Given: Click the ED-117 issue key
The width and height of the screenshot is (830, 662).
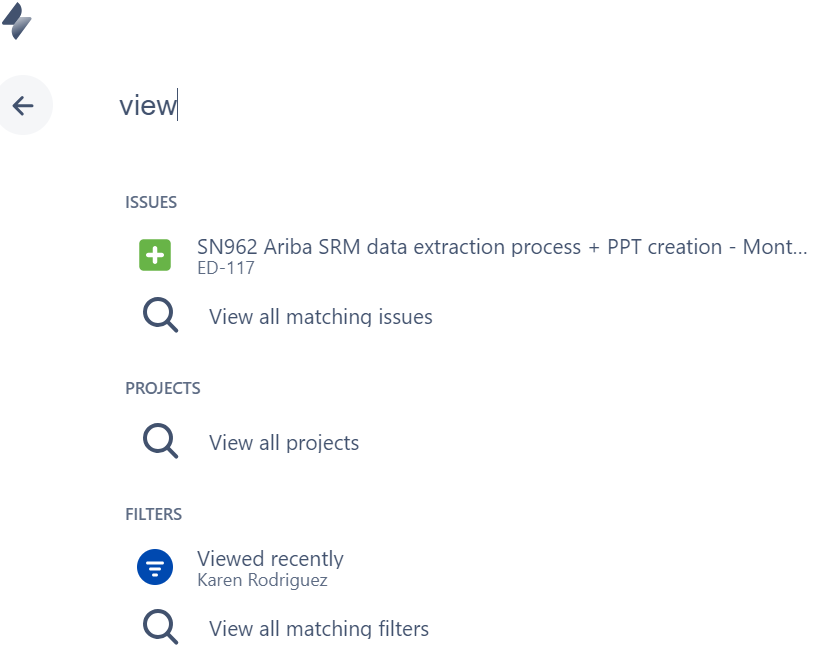Looking at the screenshot, I should point(226,268).
